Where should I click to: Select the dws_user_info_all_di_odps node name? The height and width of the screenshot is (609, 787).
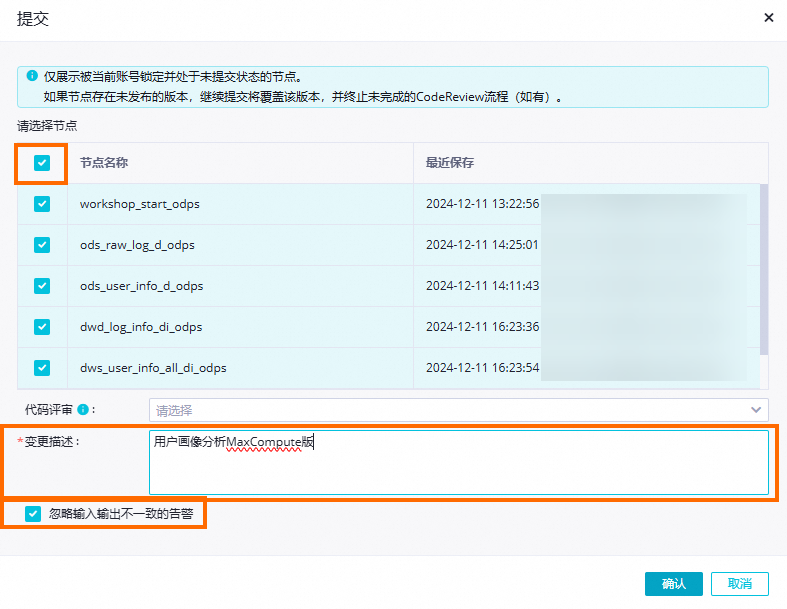153,369
